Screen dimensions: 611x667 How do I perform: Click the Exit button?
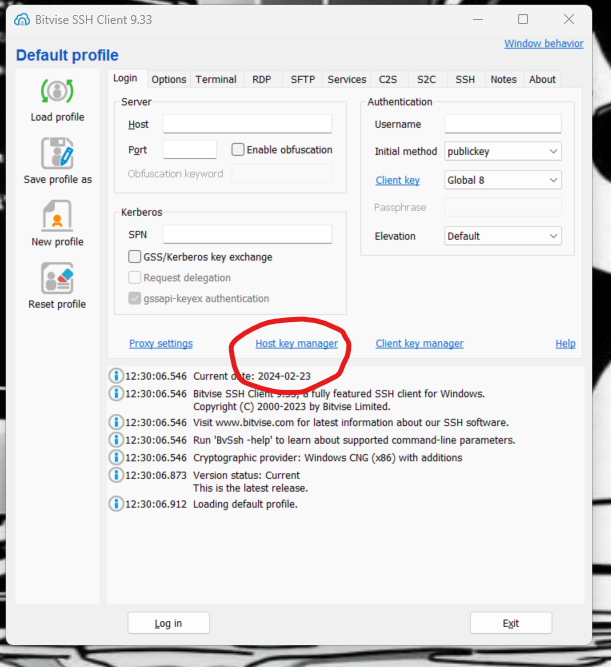(x=511, y=623)
